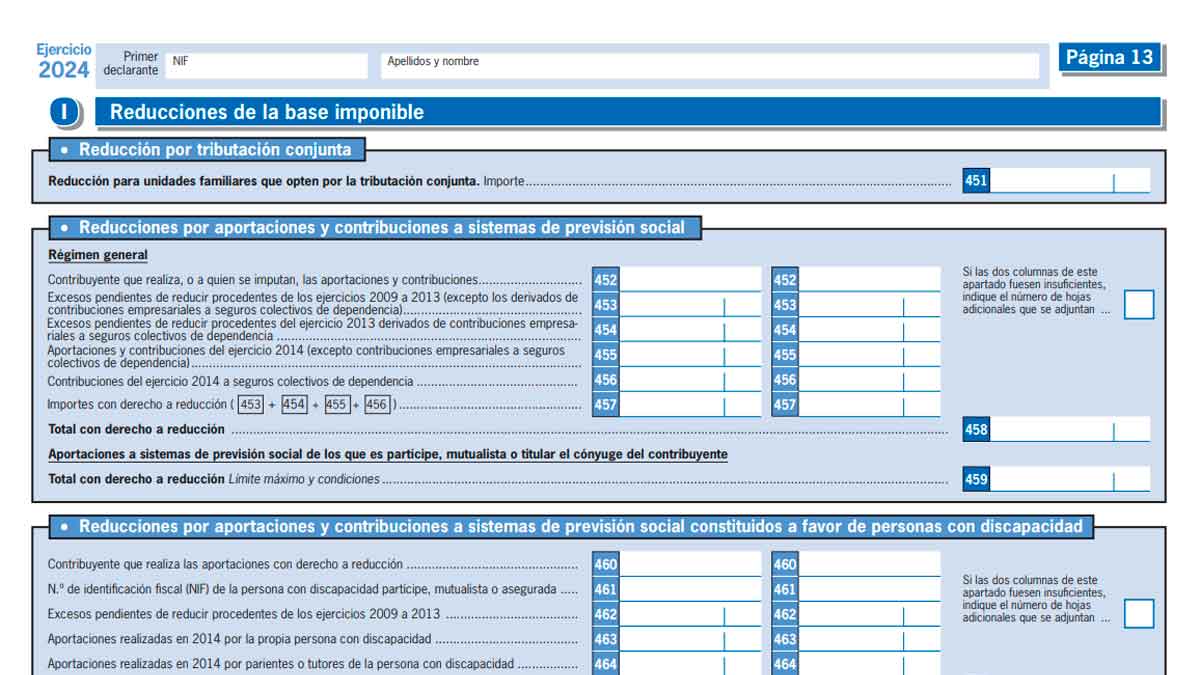Viewport: 1200px width, 675px height.
Task: Click the sistemas de previsión social section heading
Action: pyautogui.click(x=375, y=228)
